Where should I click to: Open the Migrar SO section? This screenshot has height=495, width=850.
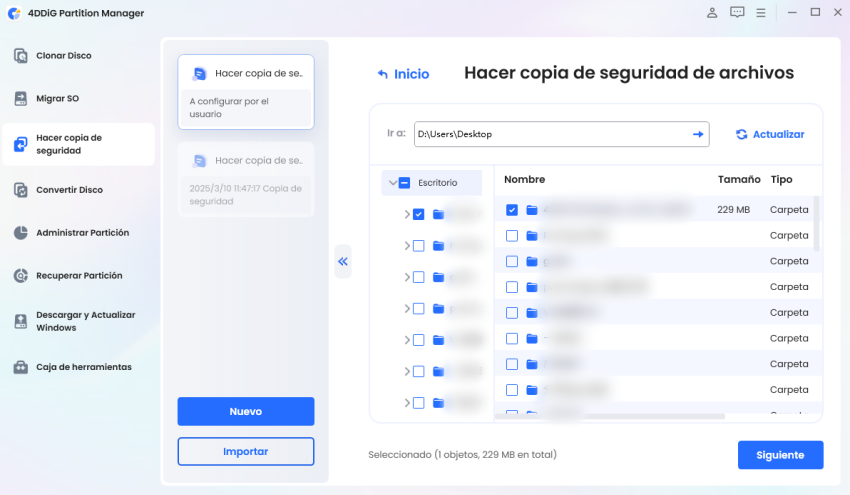[x=57, y=98]
